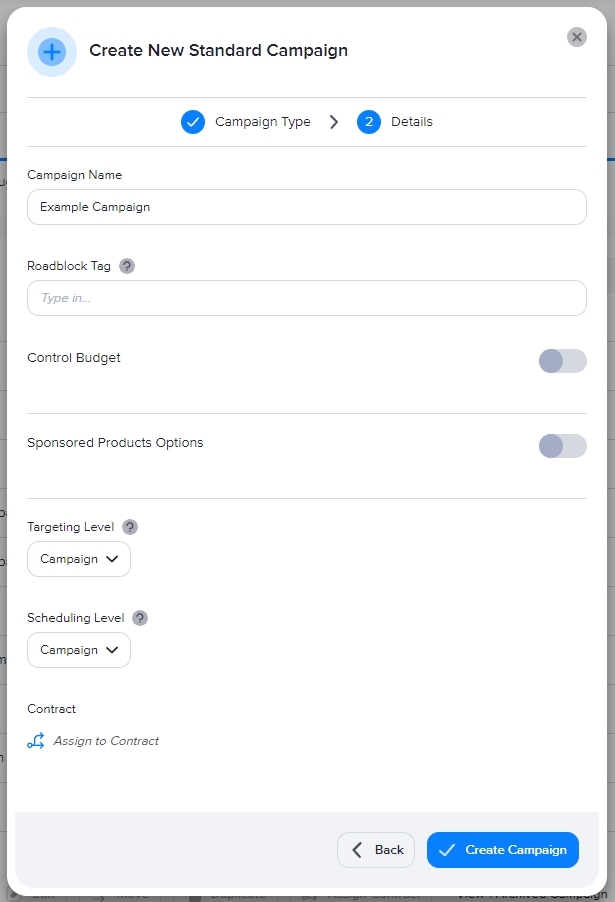Go to the Campaign Type step
This screenshot has height=902, width=615.
pyautogui.click(x=262, y=122)
